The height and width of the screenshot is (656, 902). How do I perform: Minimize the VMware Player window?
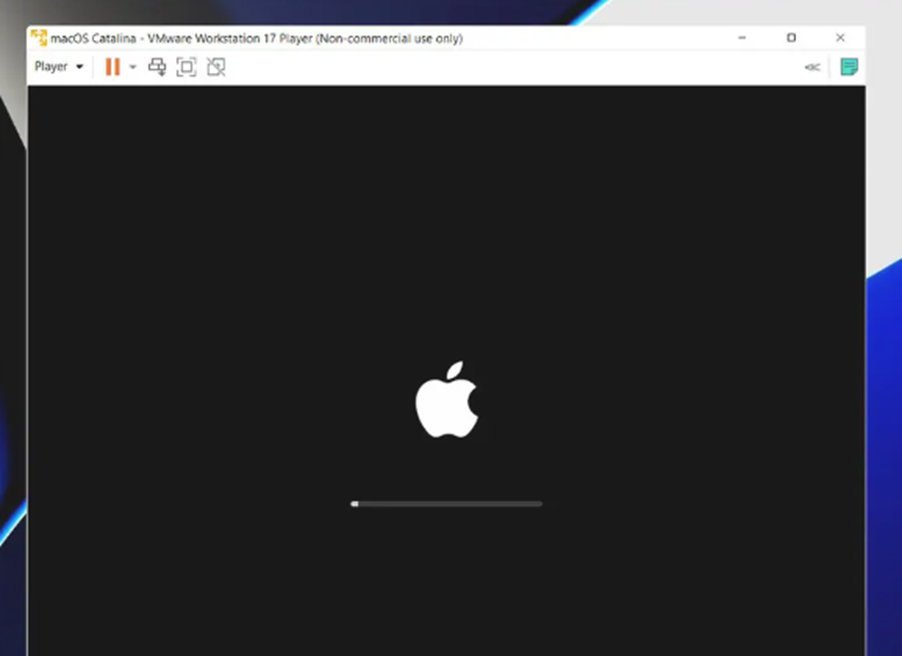(x=742, y=38)
